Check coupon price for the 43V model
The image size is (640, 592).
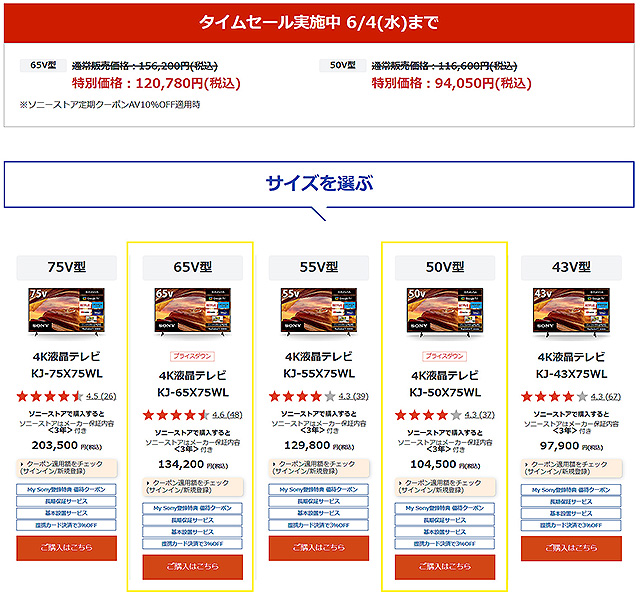coord(571,468)
